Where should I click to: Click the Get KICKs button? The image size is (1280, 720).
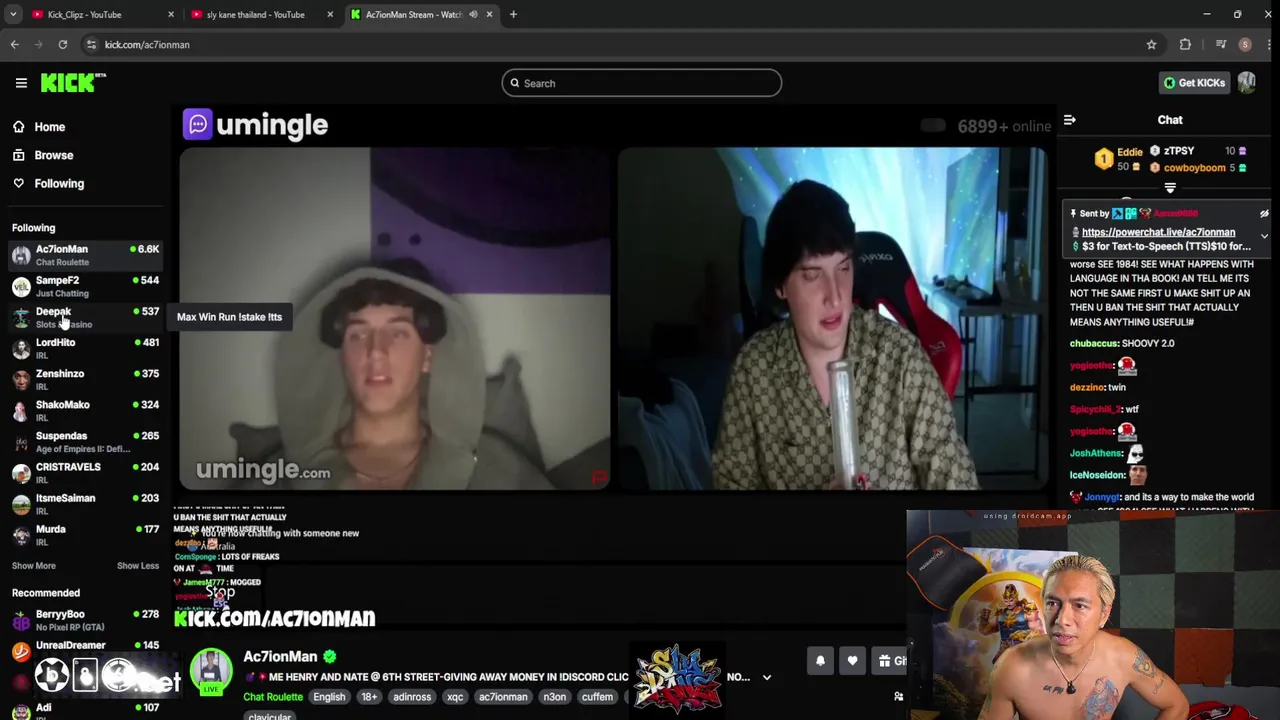pyautogui.click(x=1194, y=83)
